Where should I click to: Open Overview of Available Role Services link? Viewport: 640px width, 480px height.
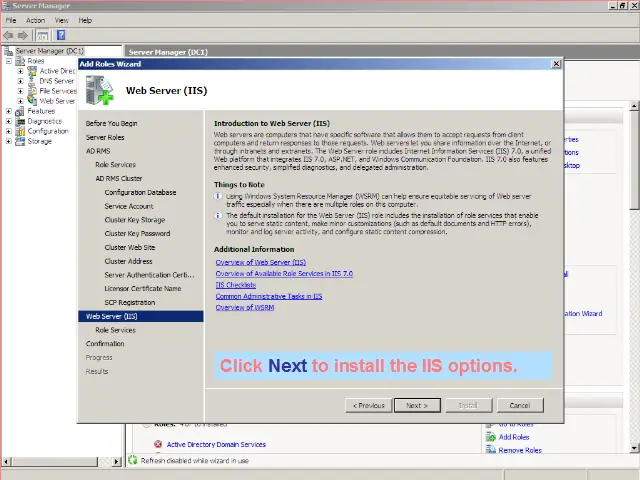coord(284,273)
